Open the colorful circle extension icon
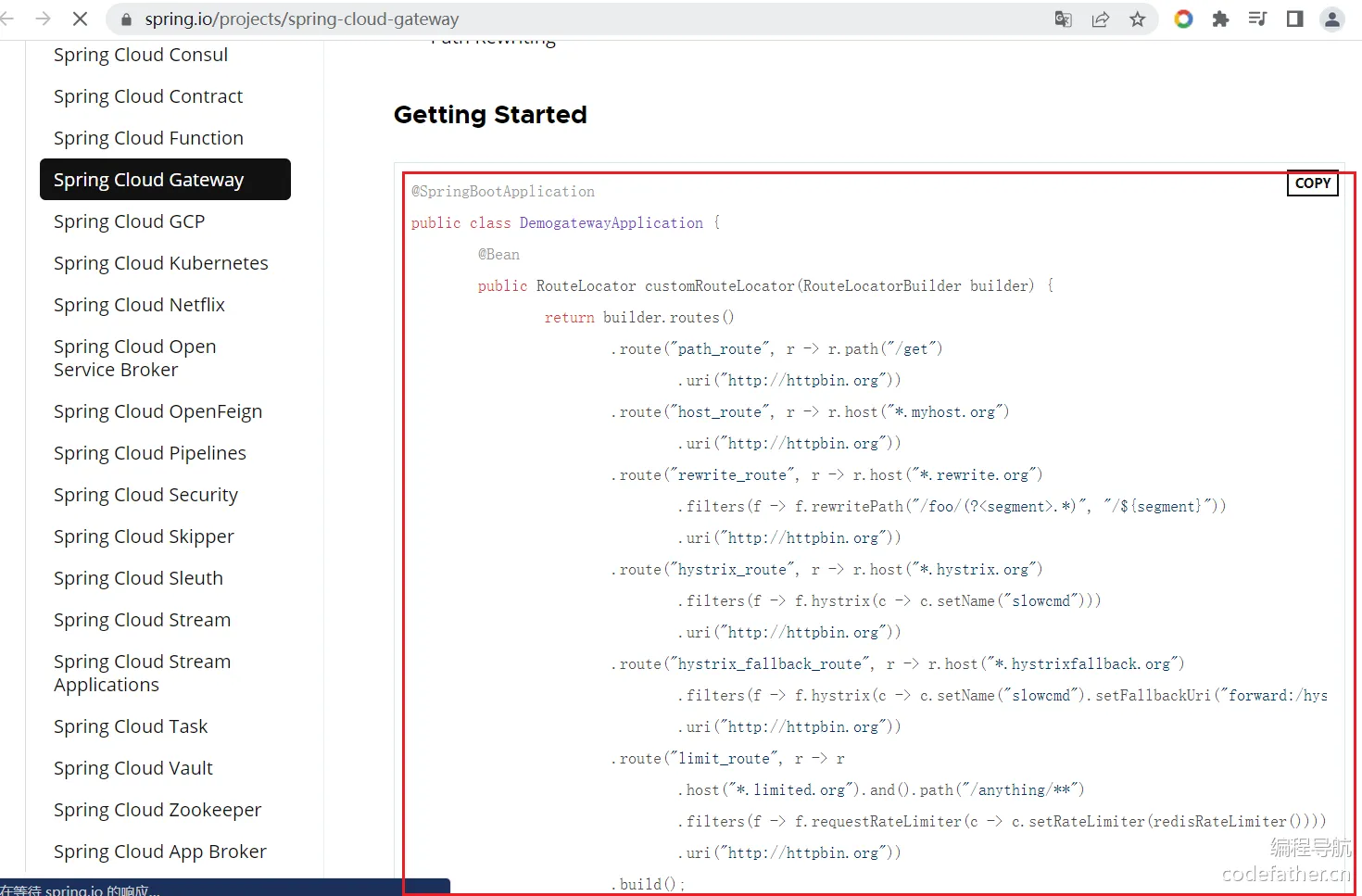This screenshot has width=1362, height=896. (1183, 19)
